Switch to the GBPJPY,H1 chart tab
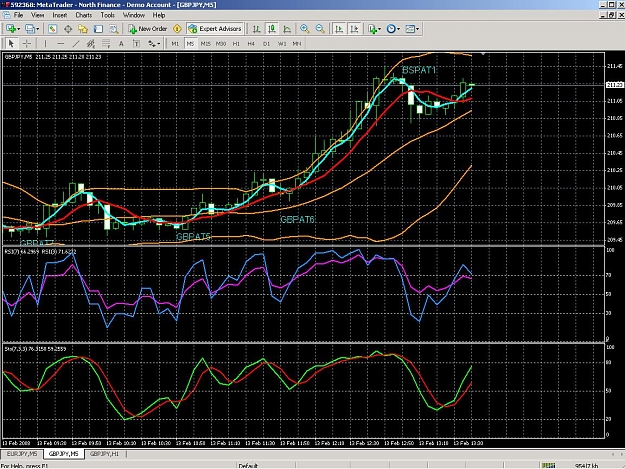This screenshot has width=625, height=469. (104, 454)
